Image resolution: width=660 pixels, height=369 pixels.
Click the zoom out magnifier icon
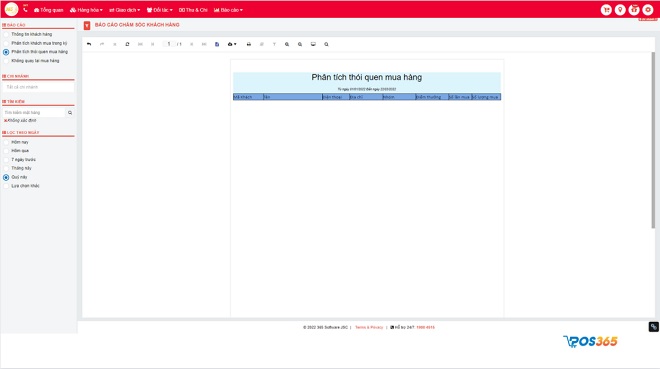[x=300, y=44]
